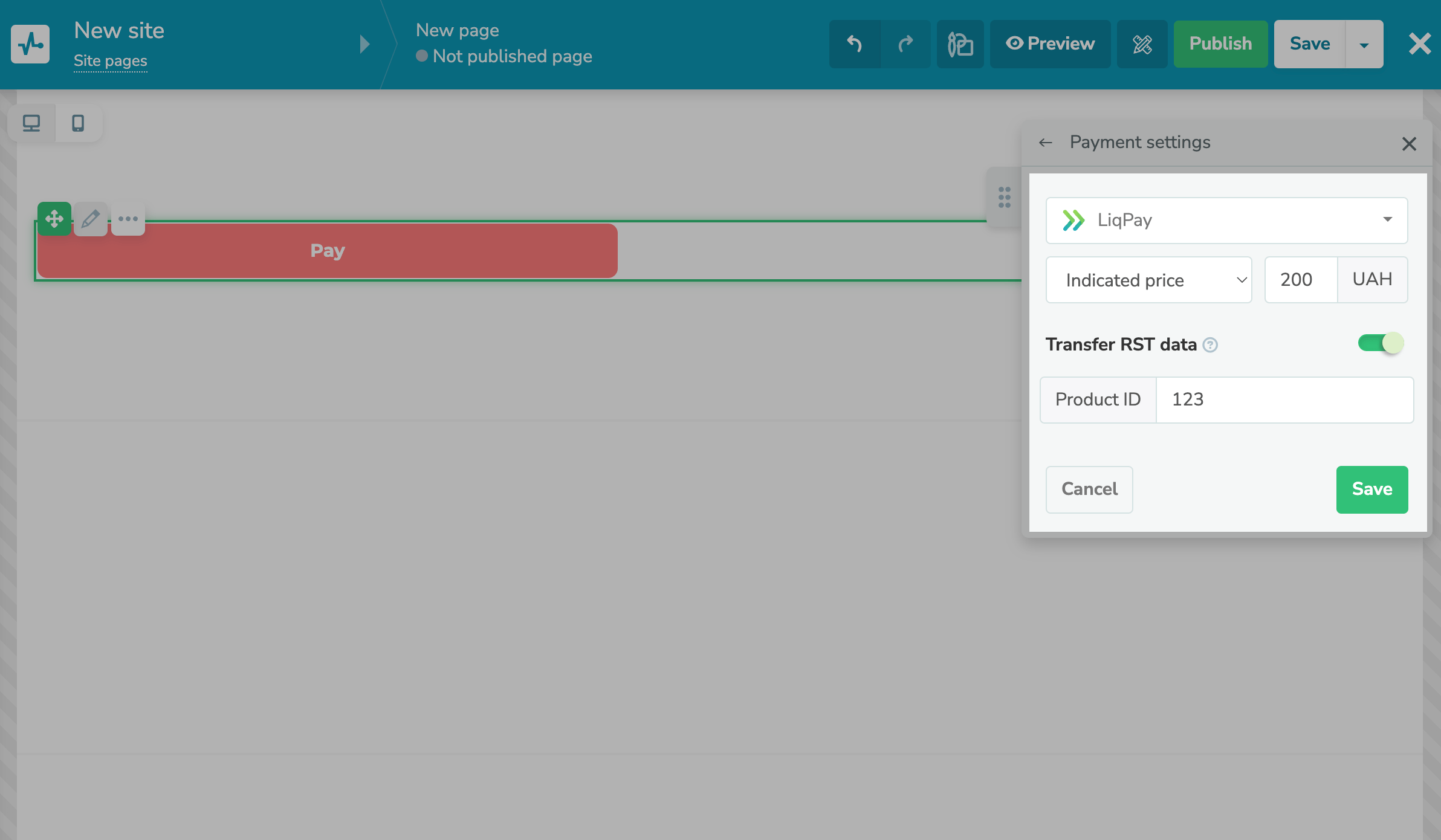The height and width of the screenshot is (840, 1441).
Task: Publish the page
Action: click(1220, 44)
